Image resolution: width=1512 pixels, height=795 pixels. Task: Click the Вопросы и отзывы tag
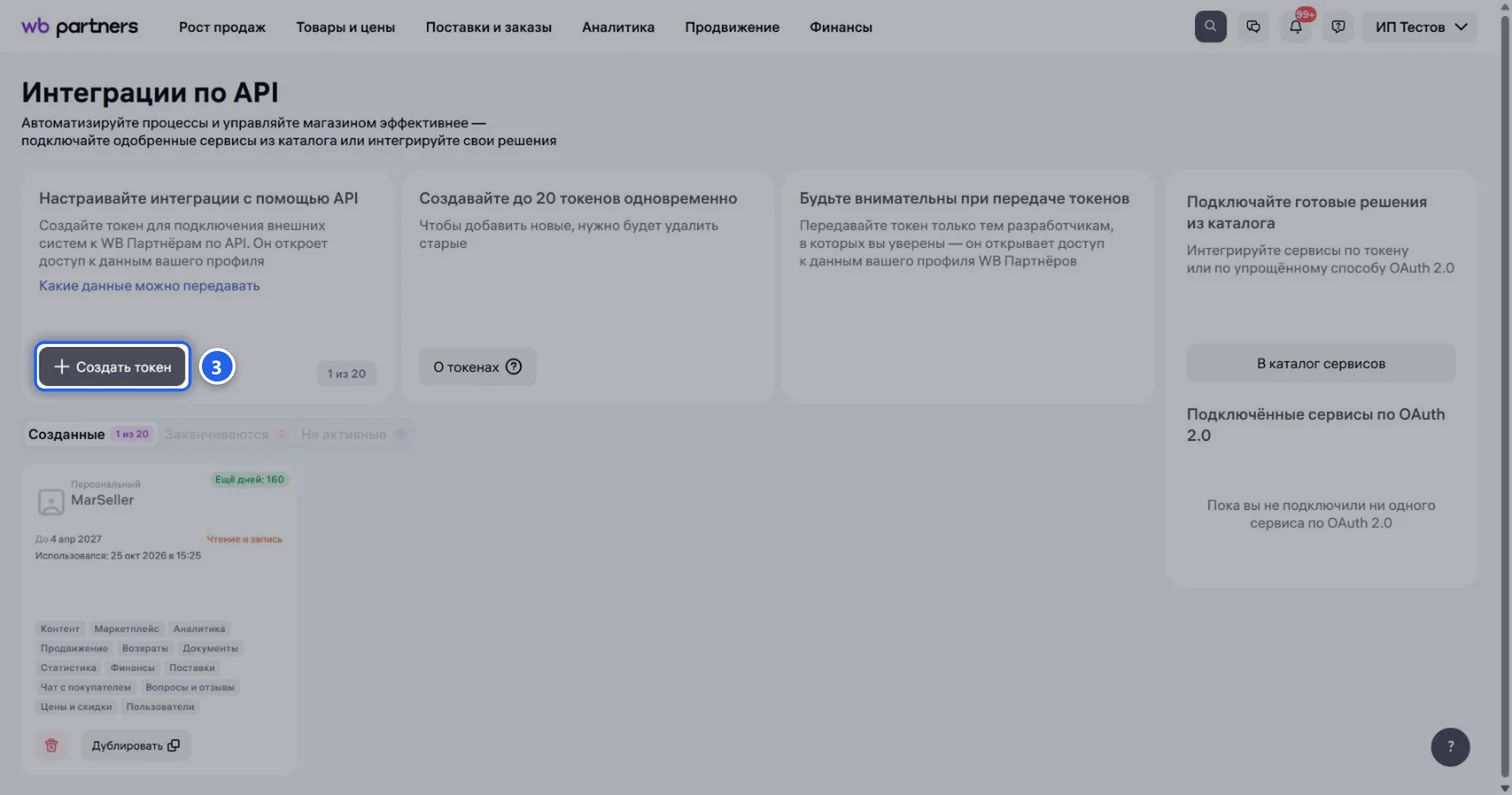point(190,687)
